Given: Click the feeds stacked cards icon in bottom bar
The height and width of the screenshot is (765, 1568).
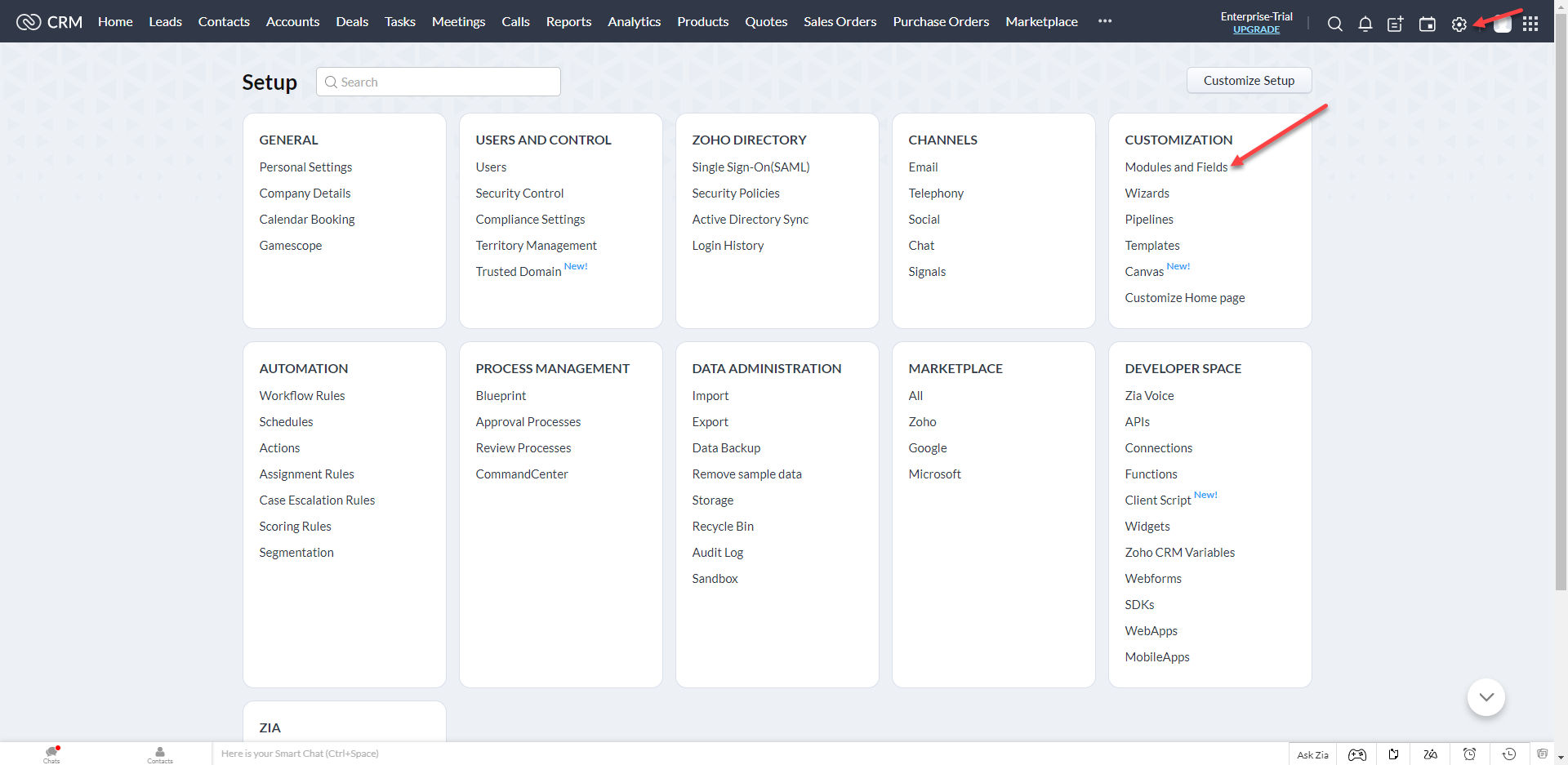Looking at the screenshot, I should [x=1542, y=754].
